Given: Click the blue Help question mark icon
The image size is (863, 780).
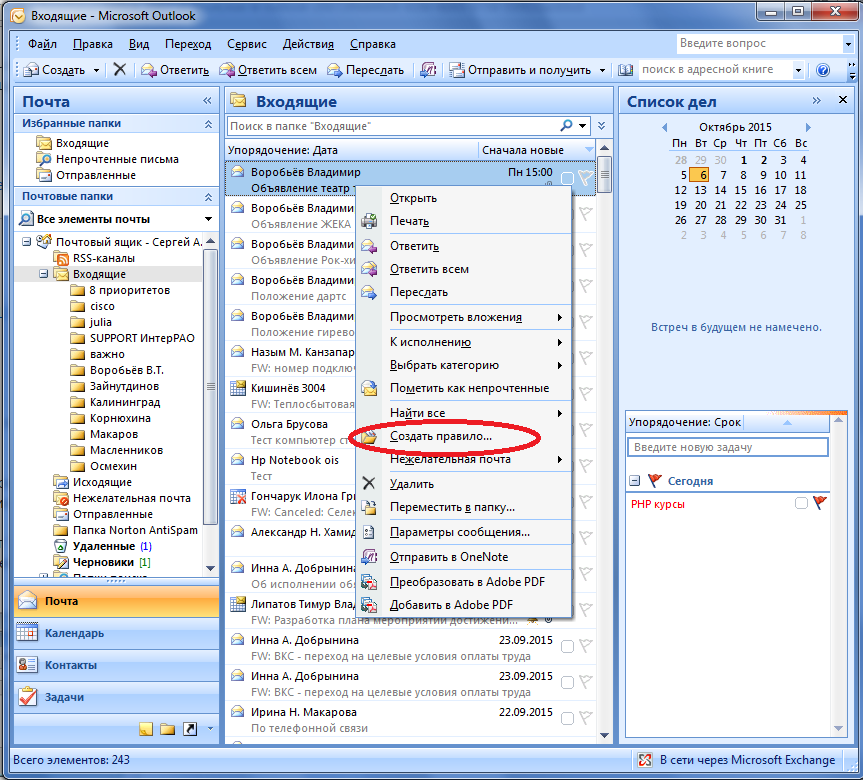Looking at the screenshot, I should coord(823,70).
